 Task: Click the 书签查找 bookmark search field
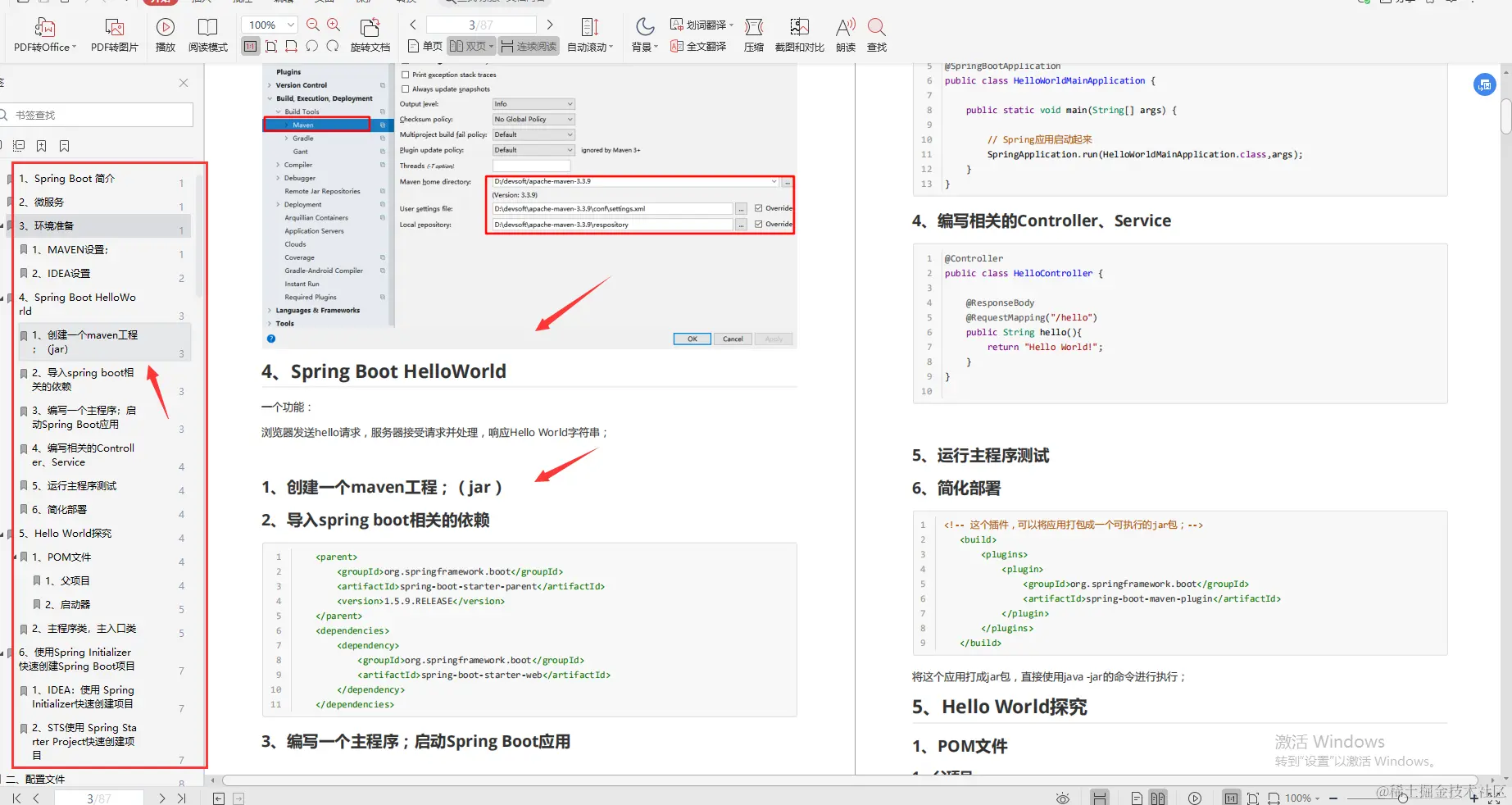pos(97,115)
